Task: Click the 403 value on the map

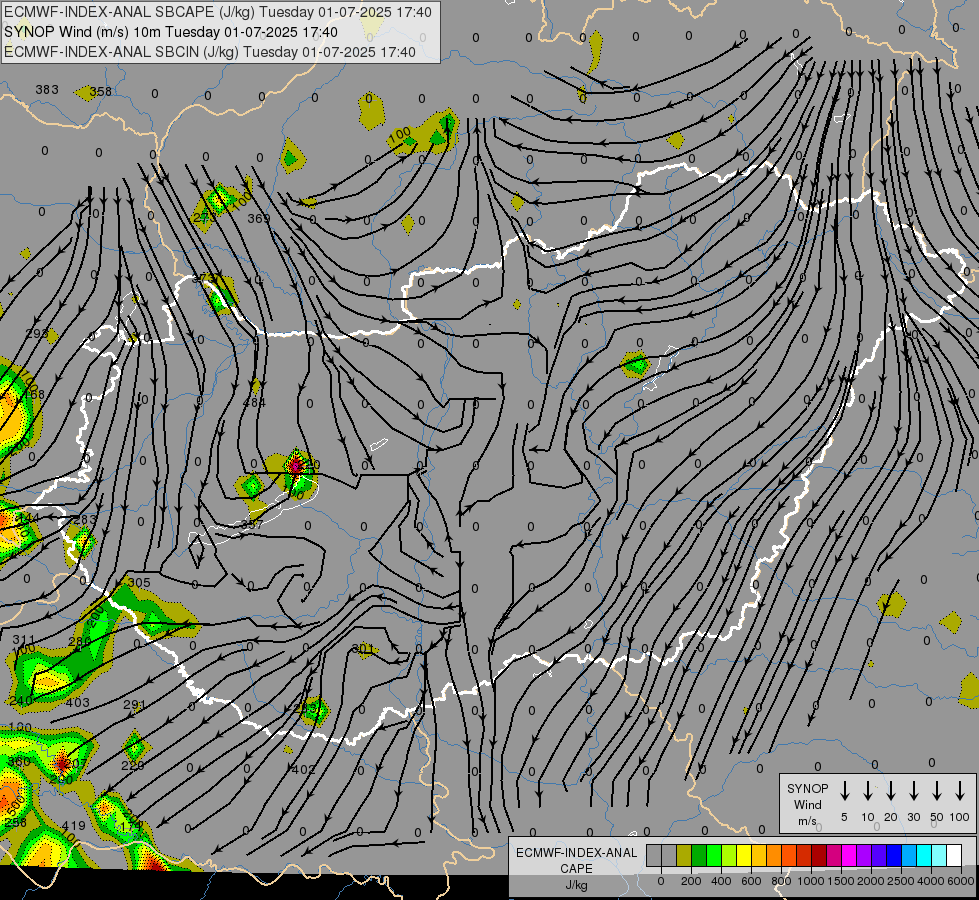Action: (x=77, y=703)
